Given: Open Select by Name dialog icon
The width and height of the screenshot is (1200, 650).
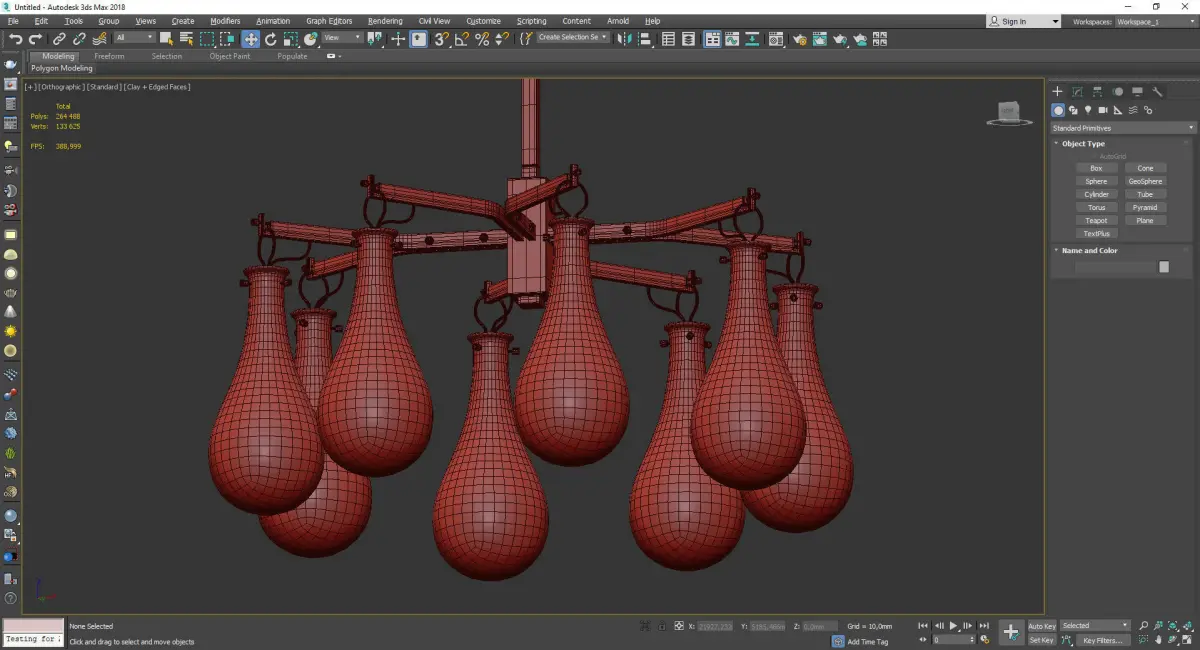Looking at the screenshot, I should pos(186,39).
